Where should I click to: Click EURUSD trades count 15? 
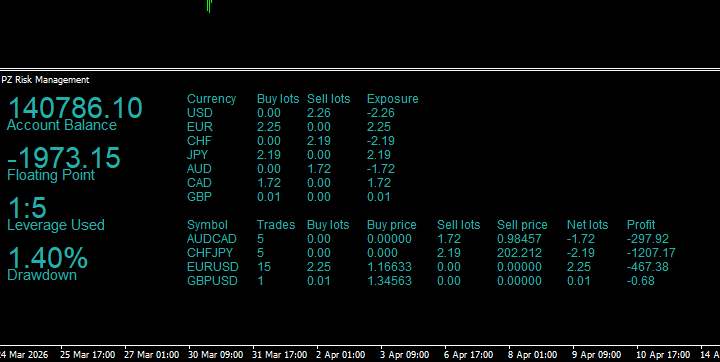click(x=264, y=267)
